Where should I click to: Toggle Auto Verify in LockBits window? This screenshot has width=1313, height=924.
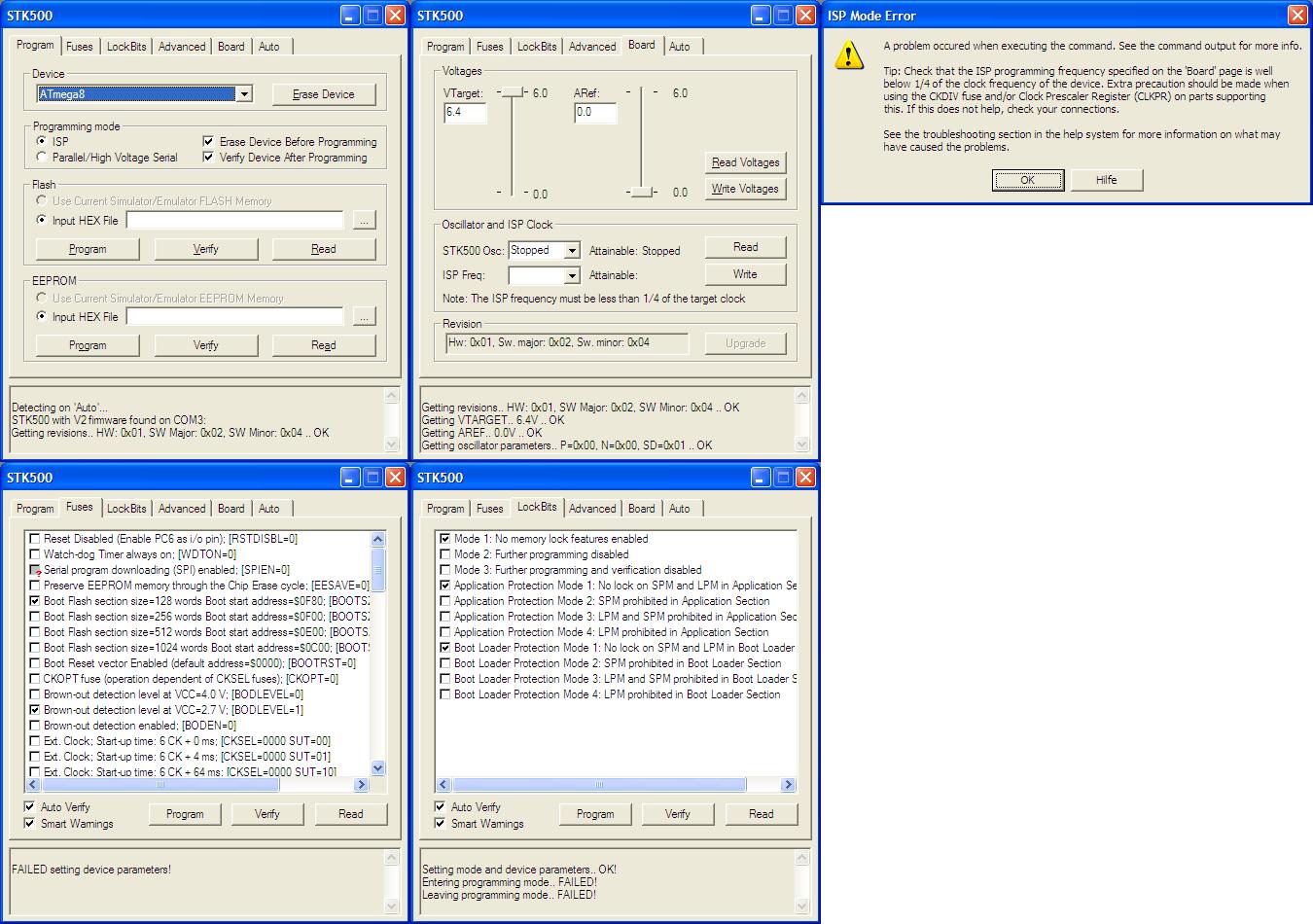[x=440, y=807]
